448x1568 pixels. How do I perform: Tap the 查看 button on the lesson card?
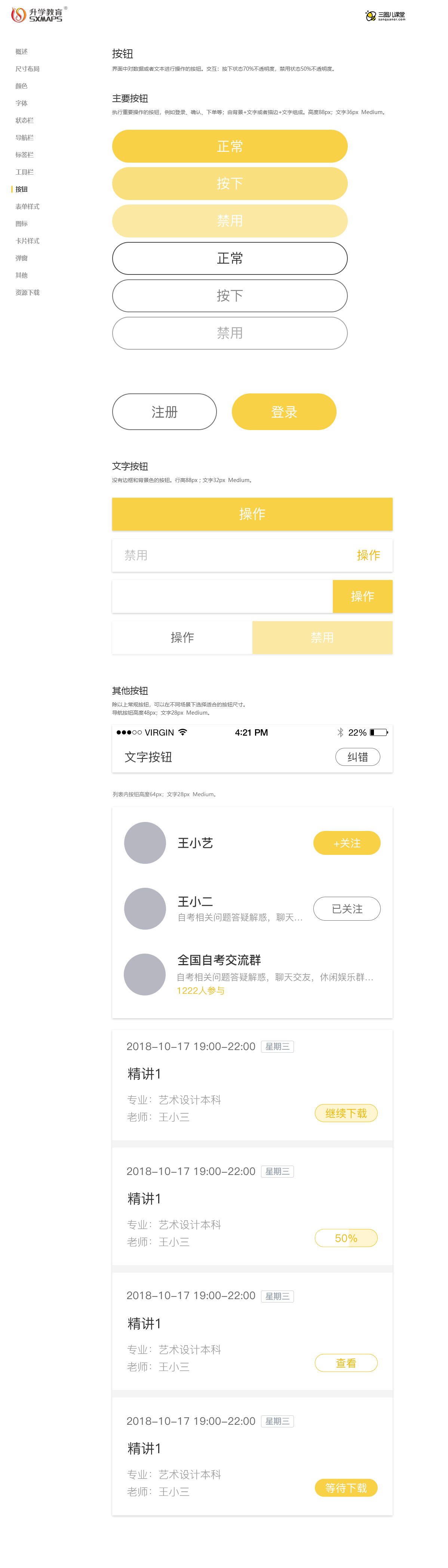click(x=346, y=1363)
